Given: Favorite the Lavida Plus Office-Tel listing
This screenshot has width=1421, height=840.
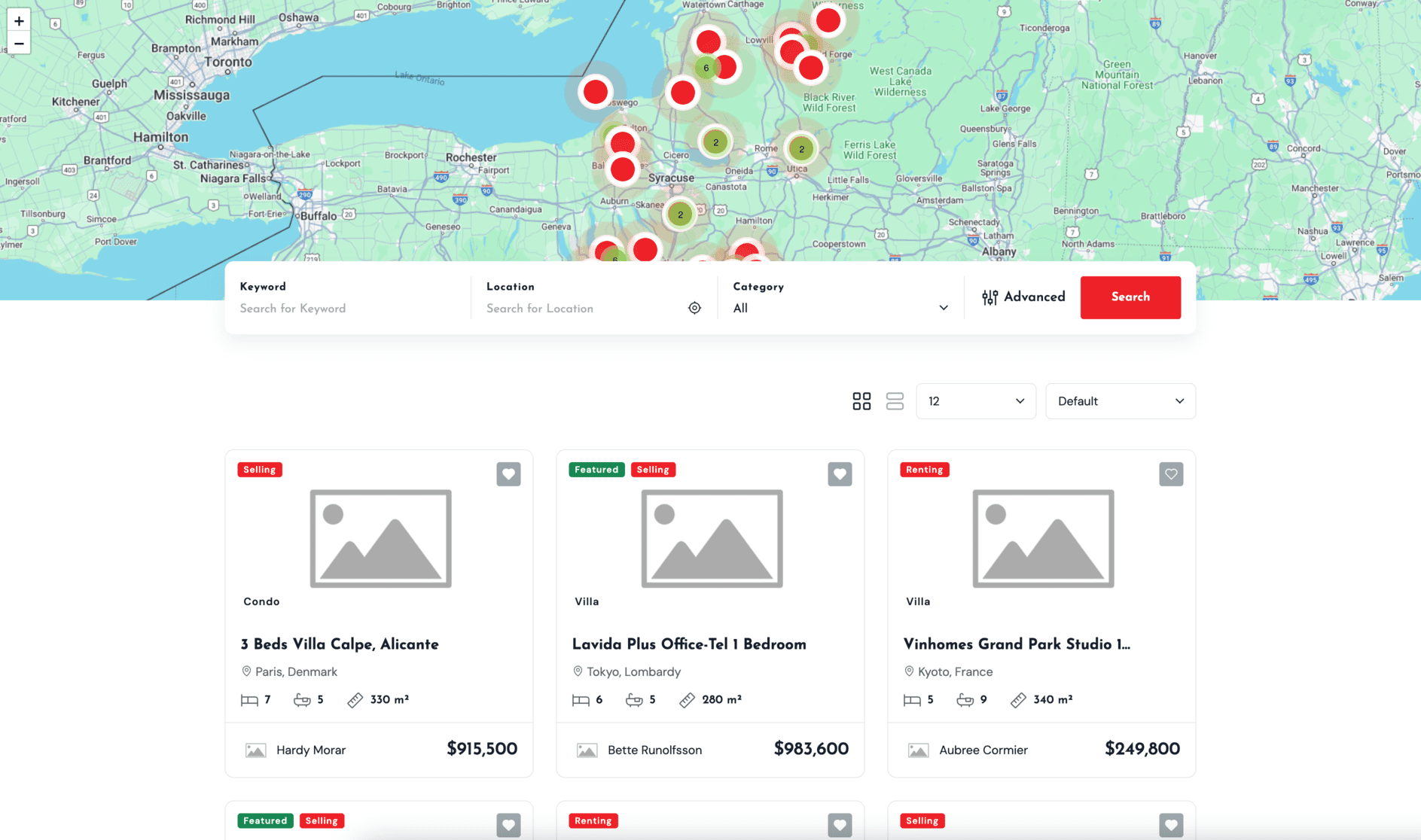Looking at the screenshot, I should coord(840,474).
